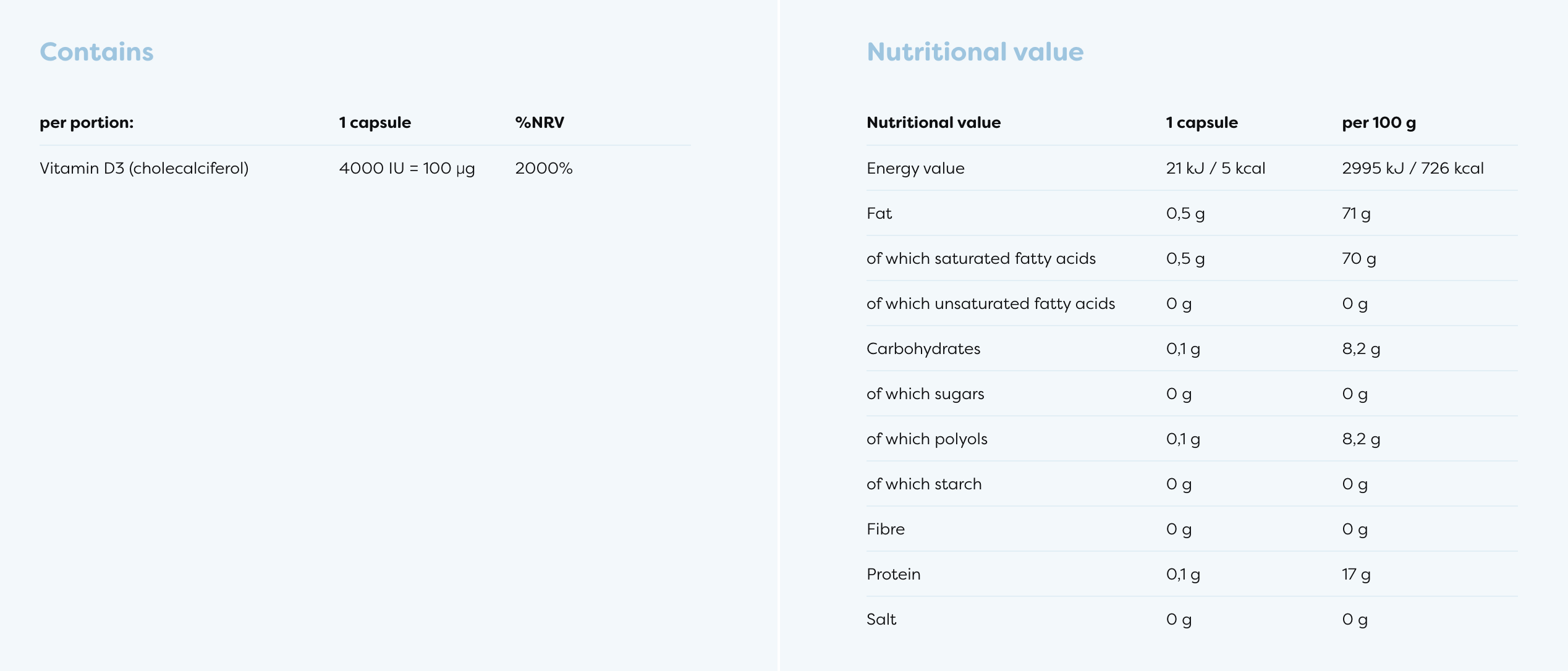1568x671 pixels.
Task: Click the of which starch label
Action: coord(923,484)
